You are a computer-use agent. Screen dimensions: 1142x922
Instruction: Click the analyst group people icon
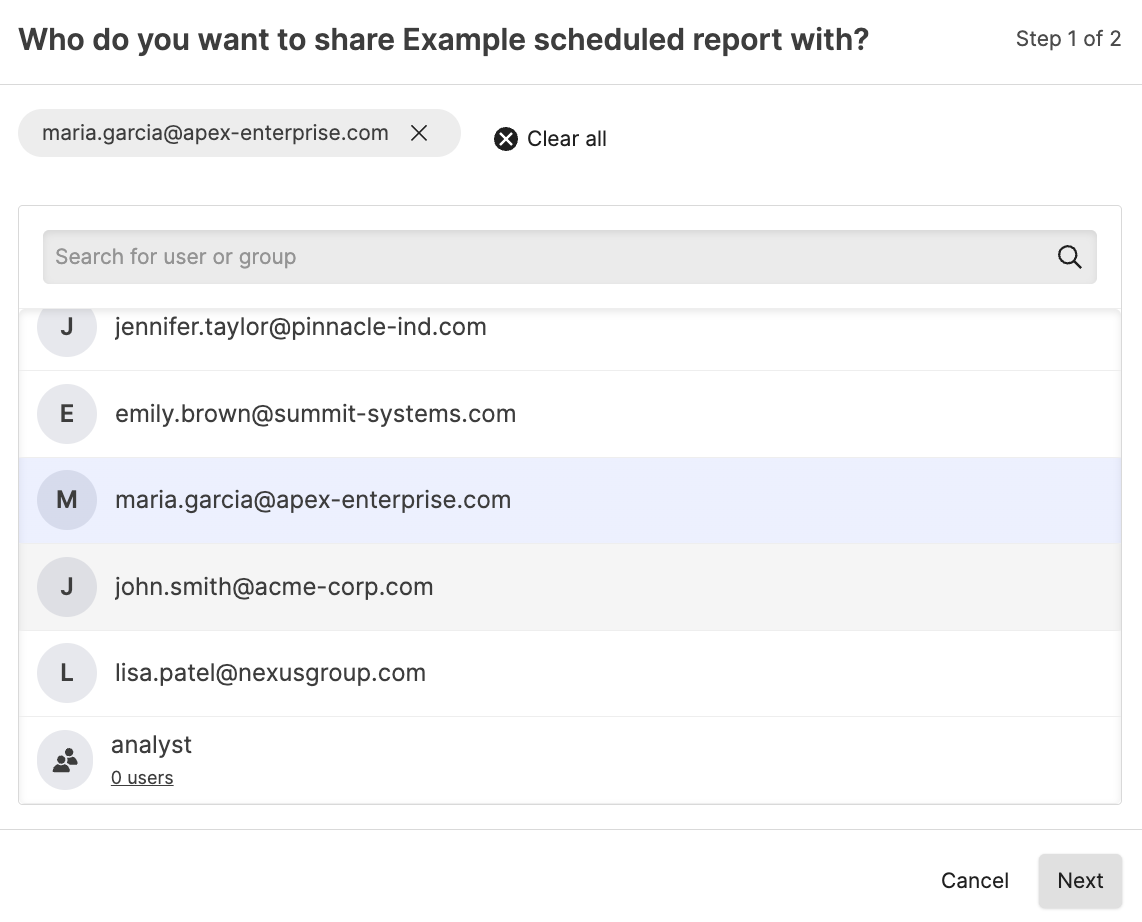(65, 761)
